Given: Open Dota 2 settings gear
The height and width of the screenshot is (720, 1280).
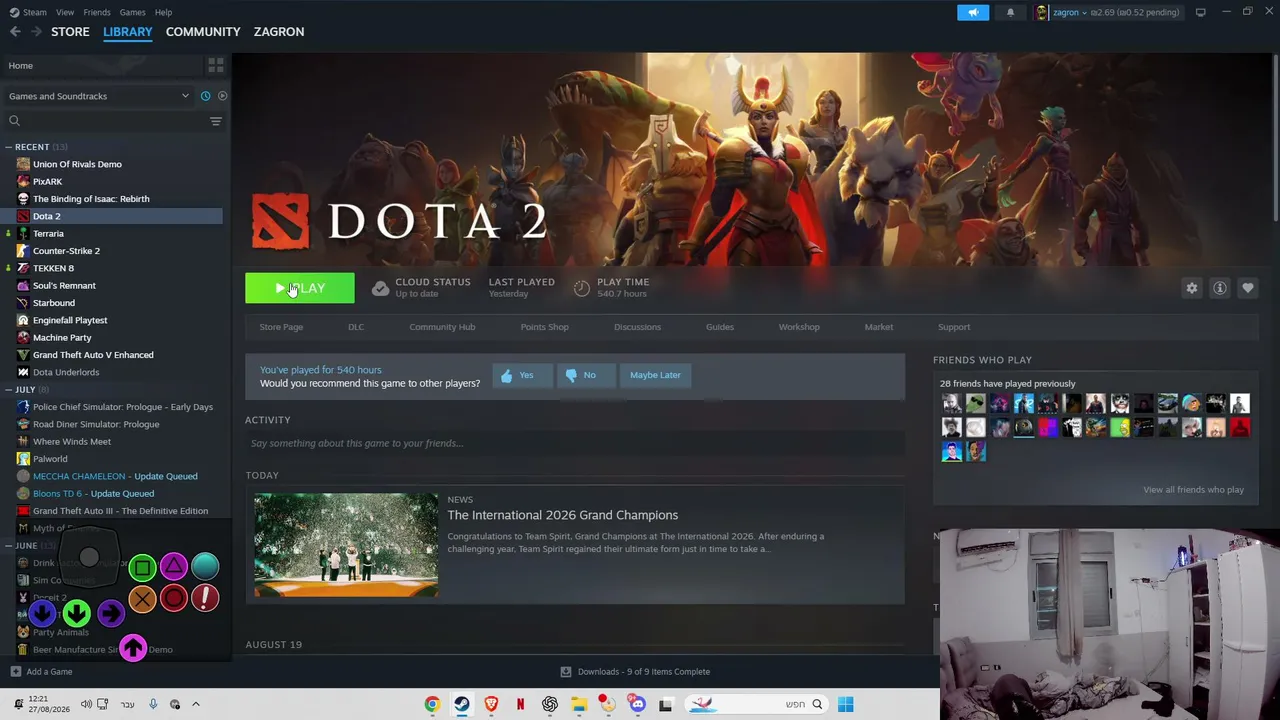Looking at the screenshot, I should [x=1191, y=288].
